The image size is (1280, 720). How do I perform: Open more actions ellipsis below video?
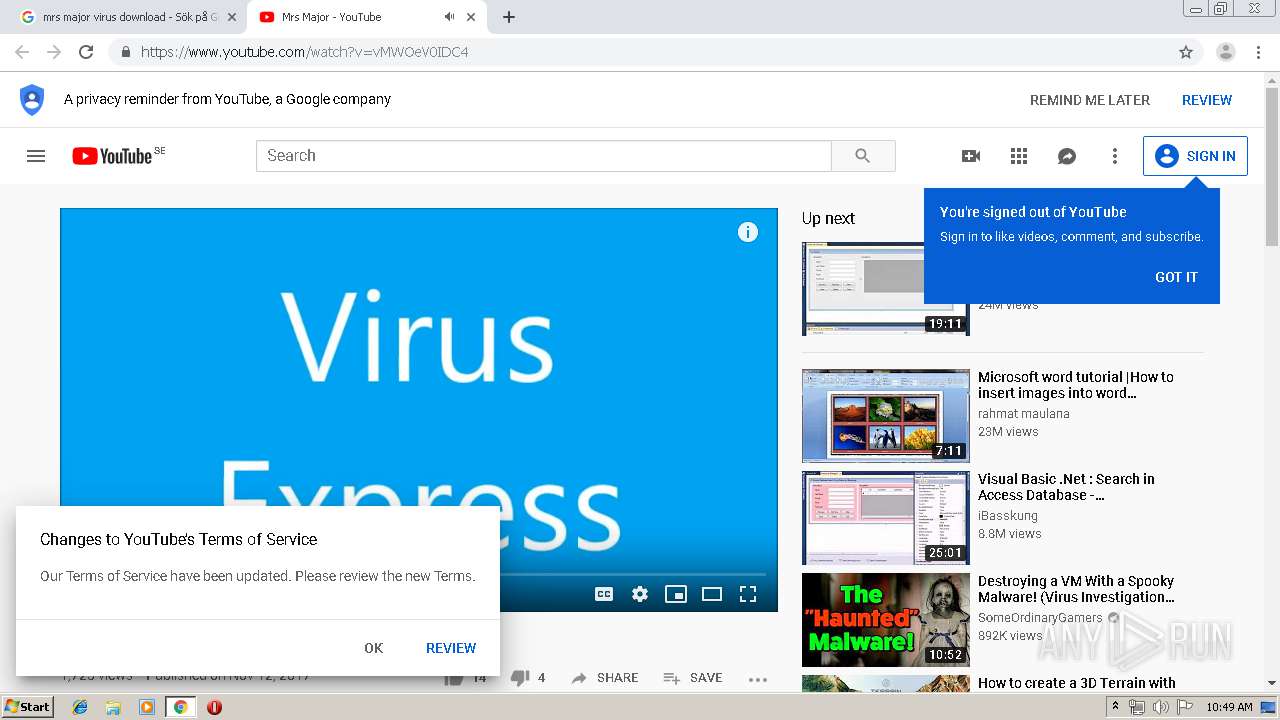pyautogui.click(x=758, y=679)
